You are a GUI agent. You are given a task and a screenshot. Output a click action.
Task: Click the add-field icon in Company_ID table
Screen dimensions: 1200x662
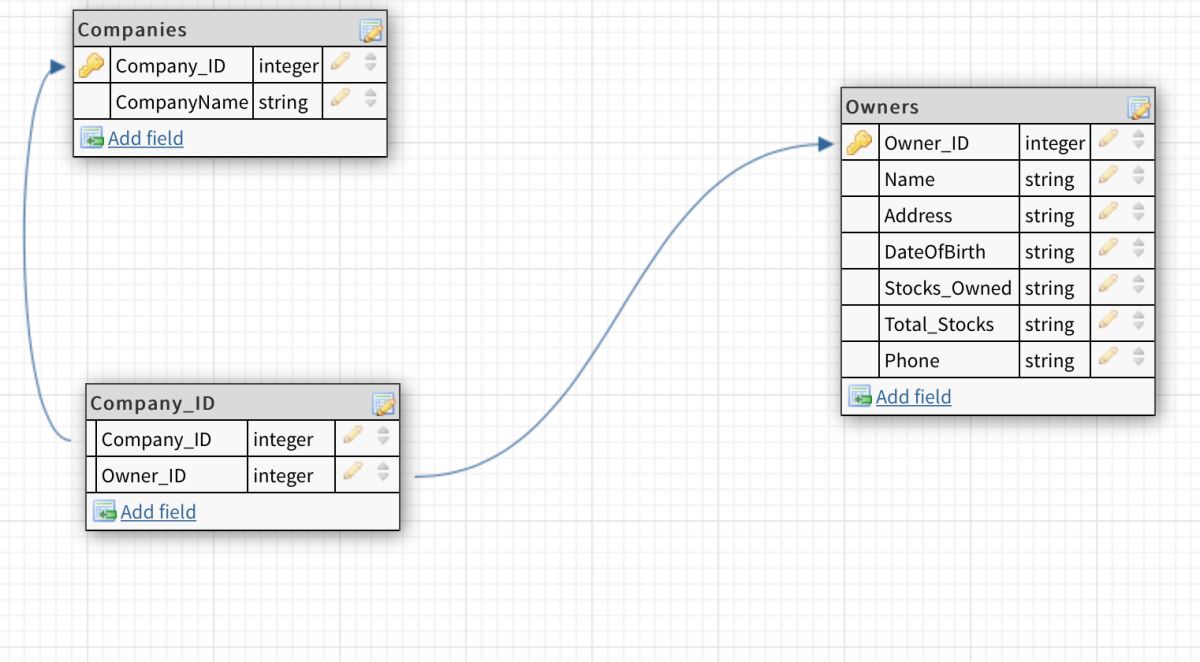[x=105, y=511]
